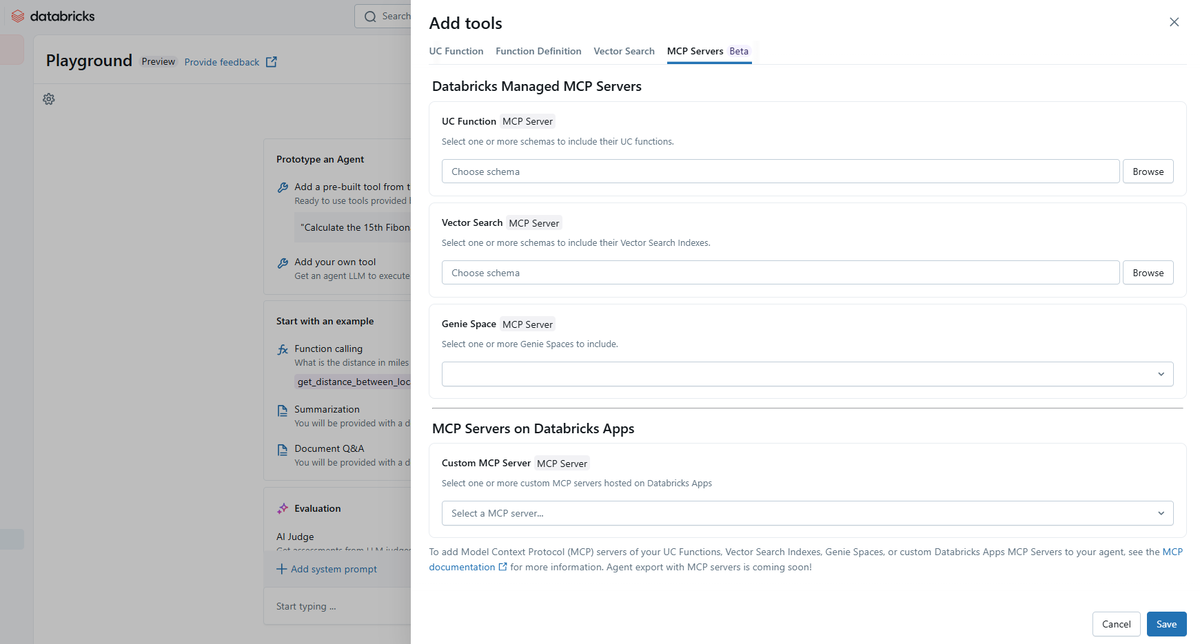The height and width of the screenshot is (644, 1200).
Task: Select the Document Q&A example
Action: tap(329, 448)
